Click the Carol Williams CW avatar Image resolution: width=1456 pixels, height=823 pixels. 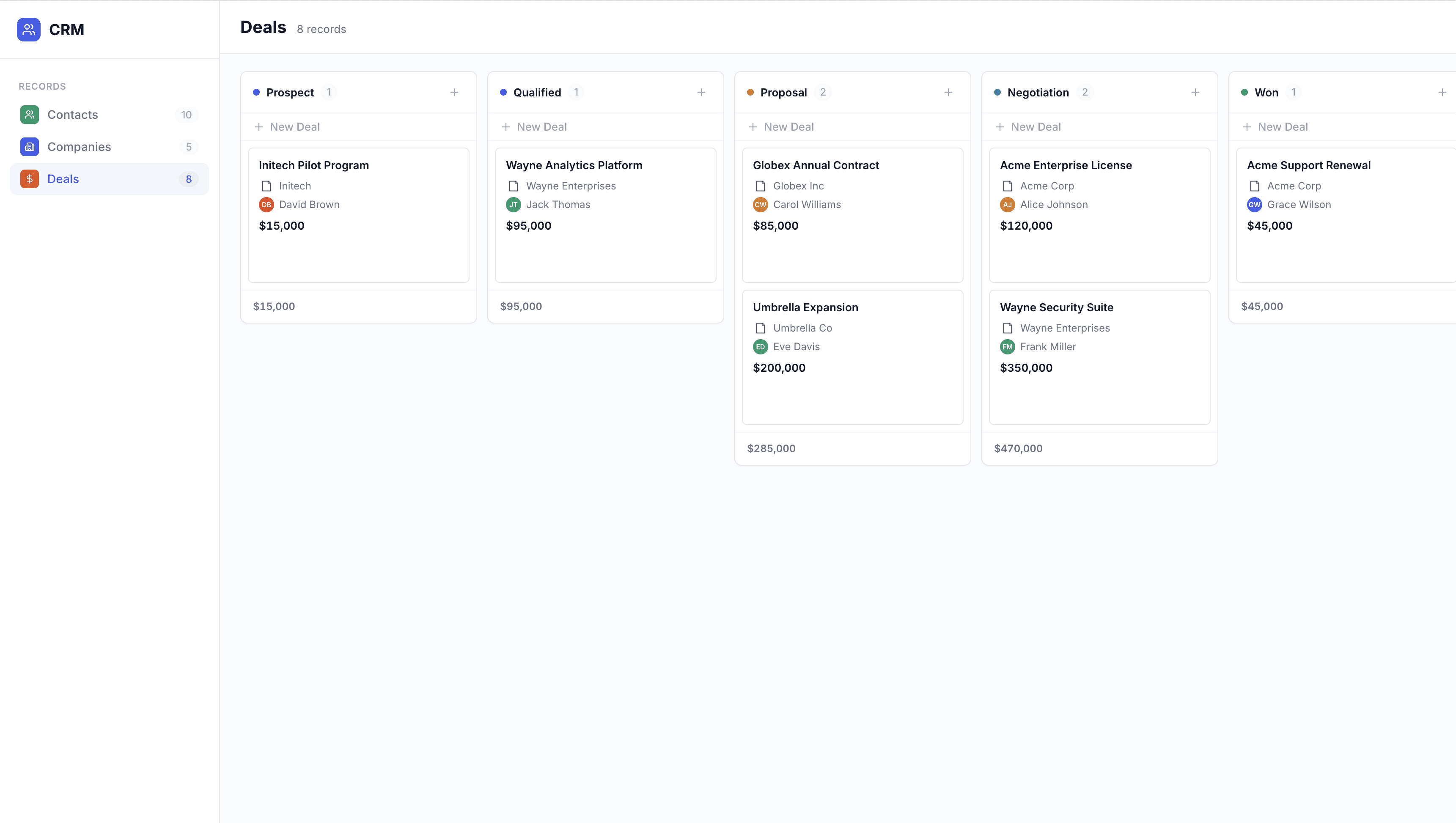760,205
